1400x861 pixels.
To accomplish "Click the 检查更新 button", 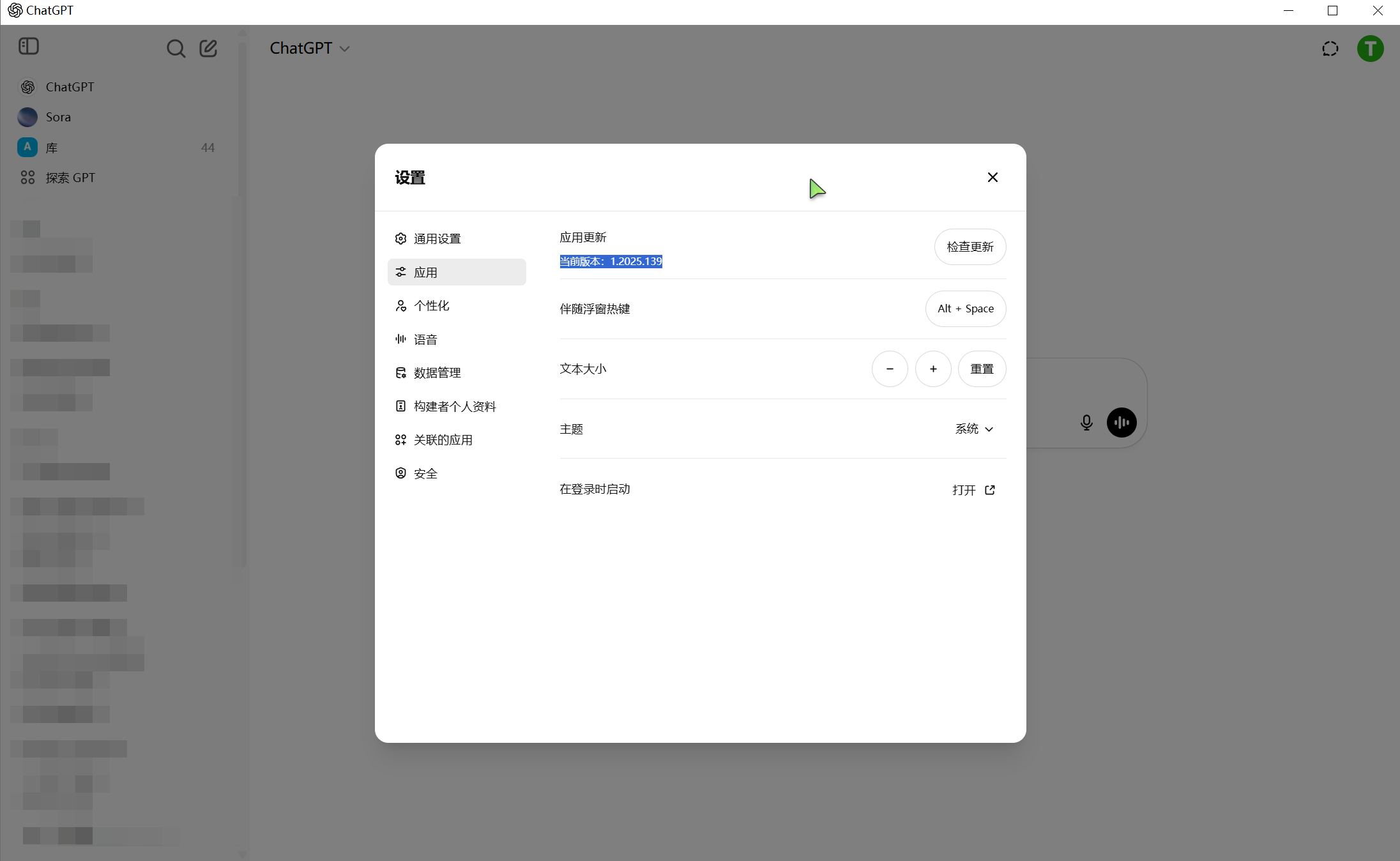I will [970, 247].
